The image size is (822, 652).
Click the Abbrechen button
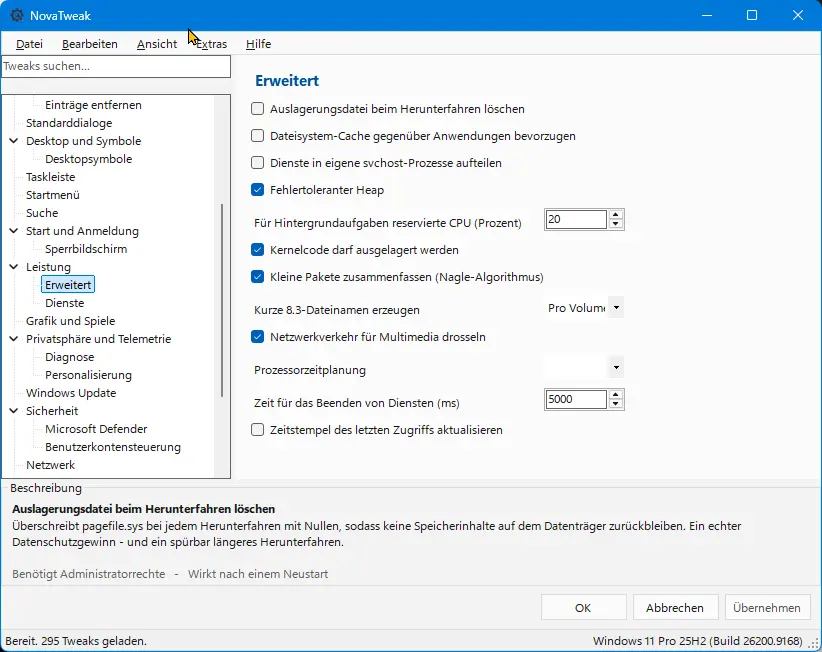click(x=675, y=607)
